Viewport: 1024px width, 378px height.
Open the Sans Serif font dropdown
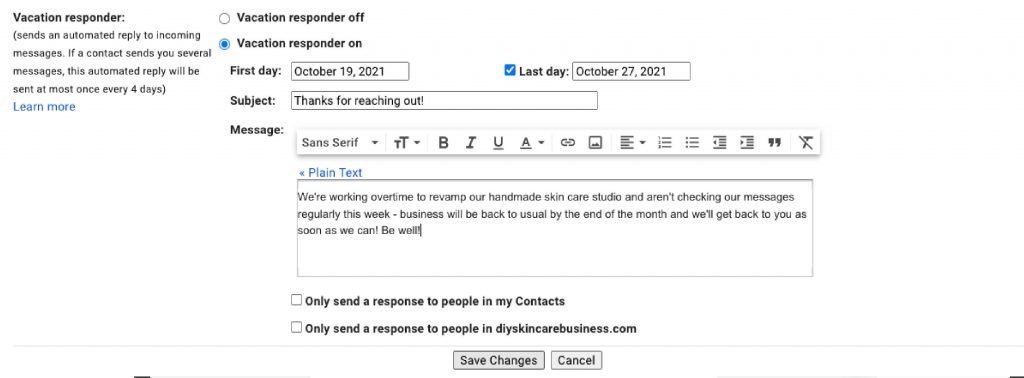click(340, 142)
